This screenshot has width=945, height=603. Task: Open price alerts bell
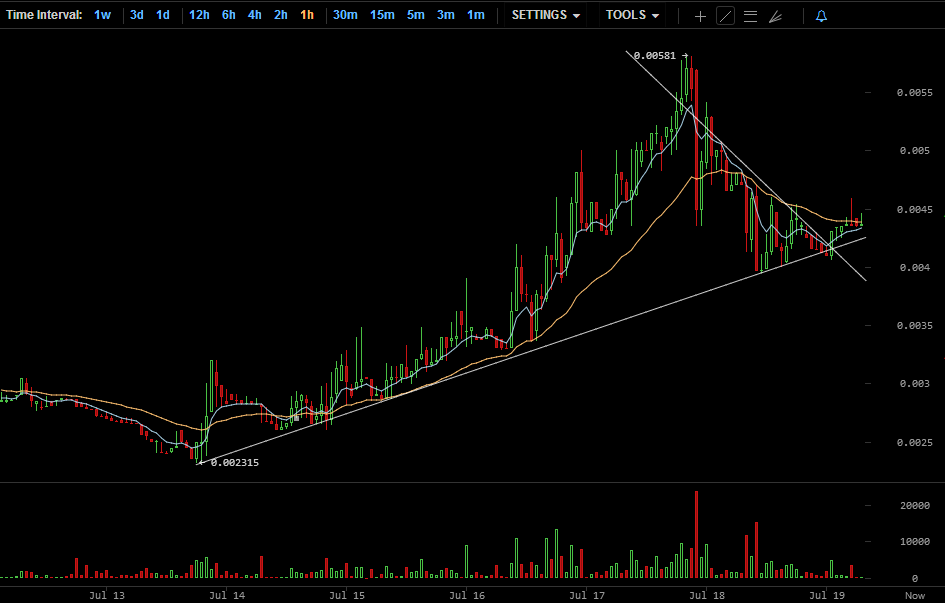coord(821,16)
